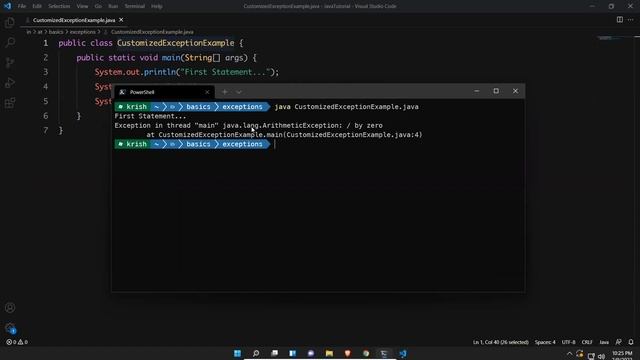
Task: Add a new terminal tab
Action: tap(224, 92)
